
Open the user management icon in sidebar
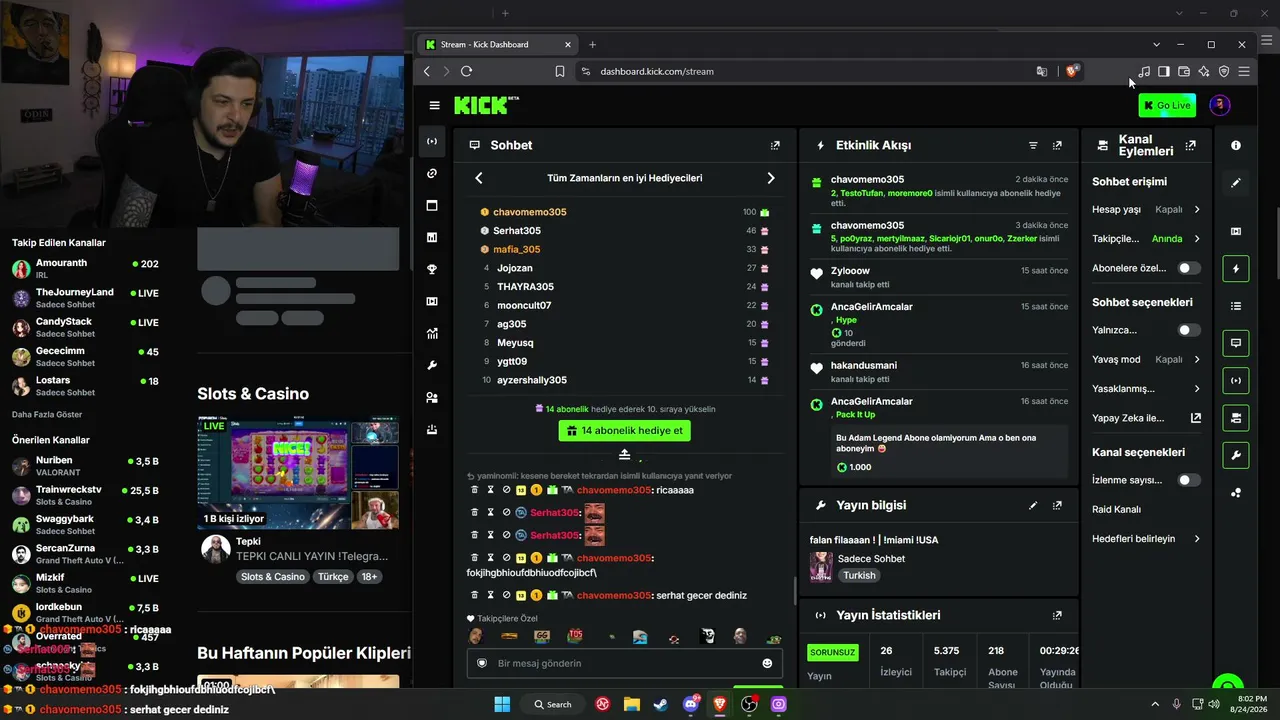[432, 397]
